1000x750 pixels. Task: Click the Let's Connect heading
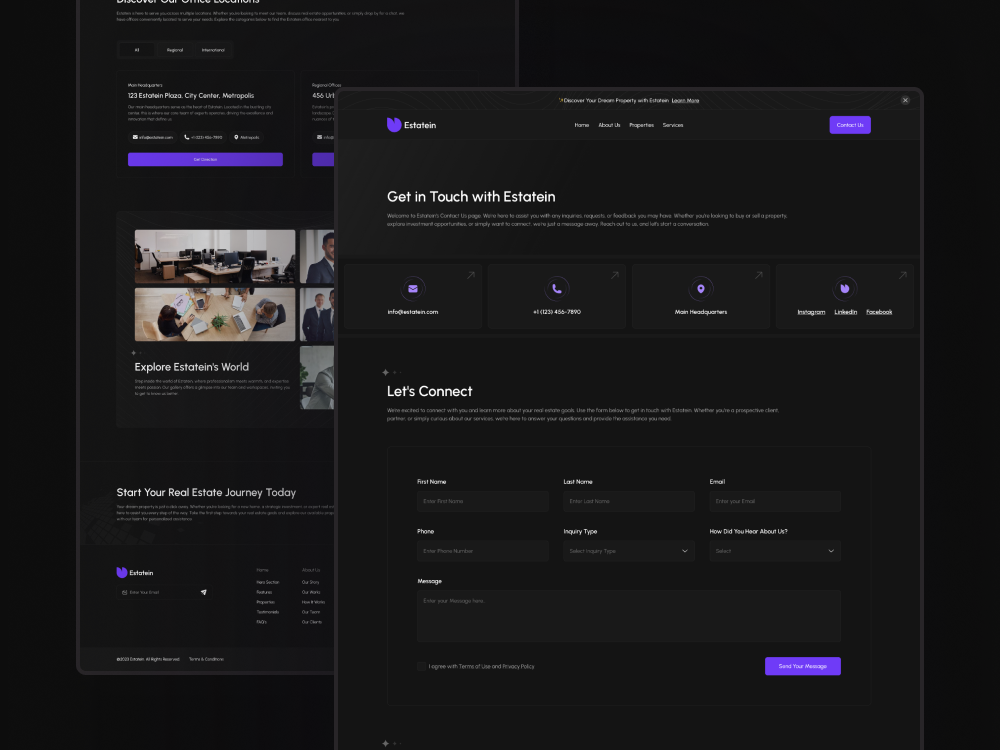tap(429, 391)
